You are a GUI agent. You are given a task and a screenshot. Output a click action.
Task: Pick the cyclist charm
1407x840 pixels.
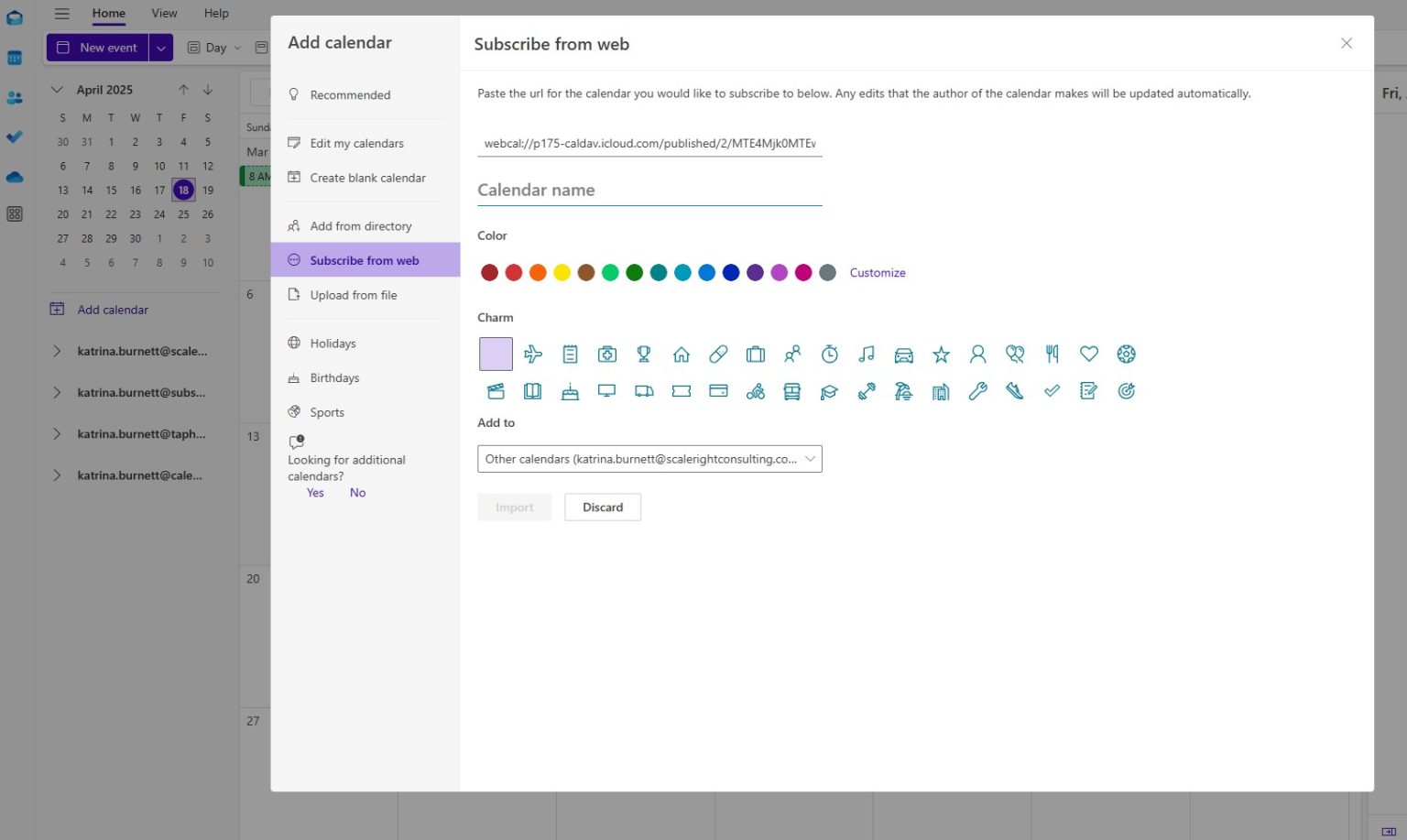[x=755, y=391]
